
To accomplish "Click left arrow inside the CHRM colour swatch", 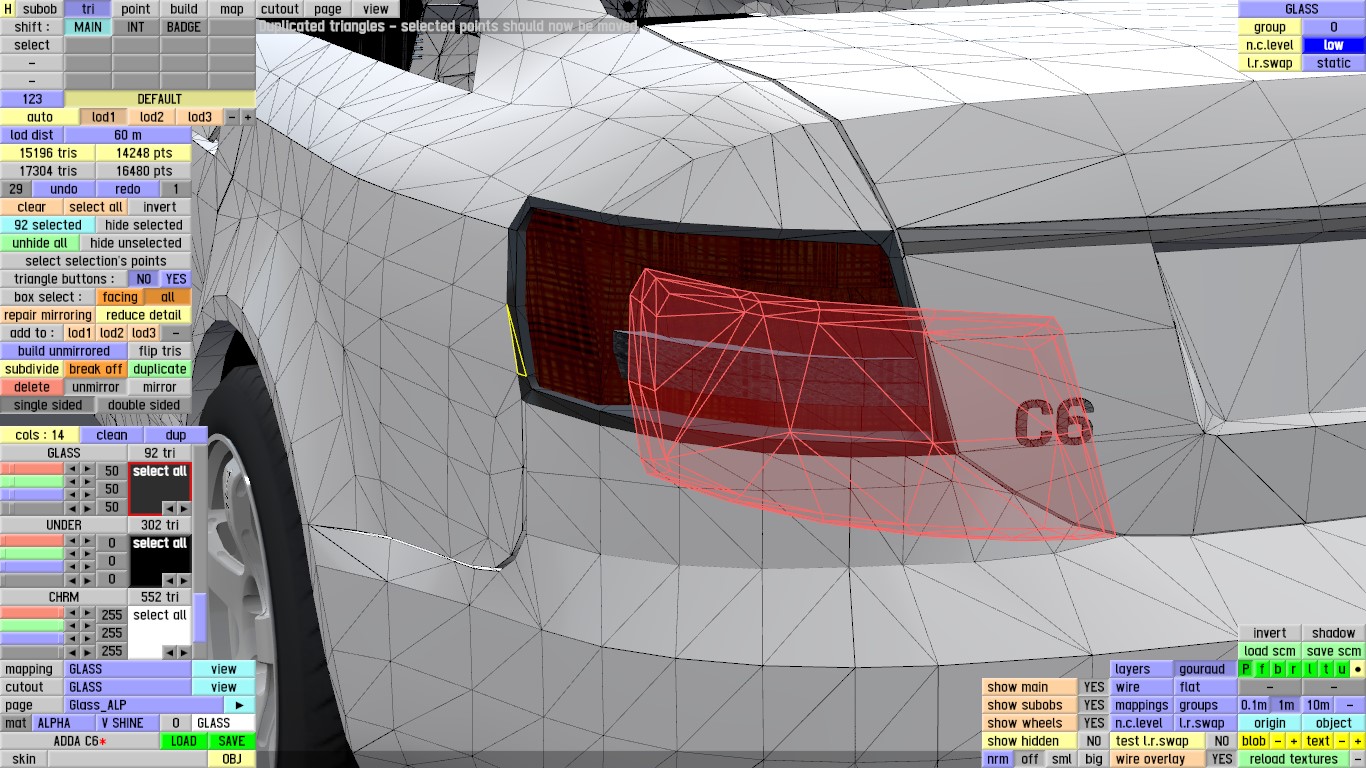I will pyautogui.click(x=169, y=652).
